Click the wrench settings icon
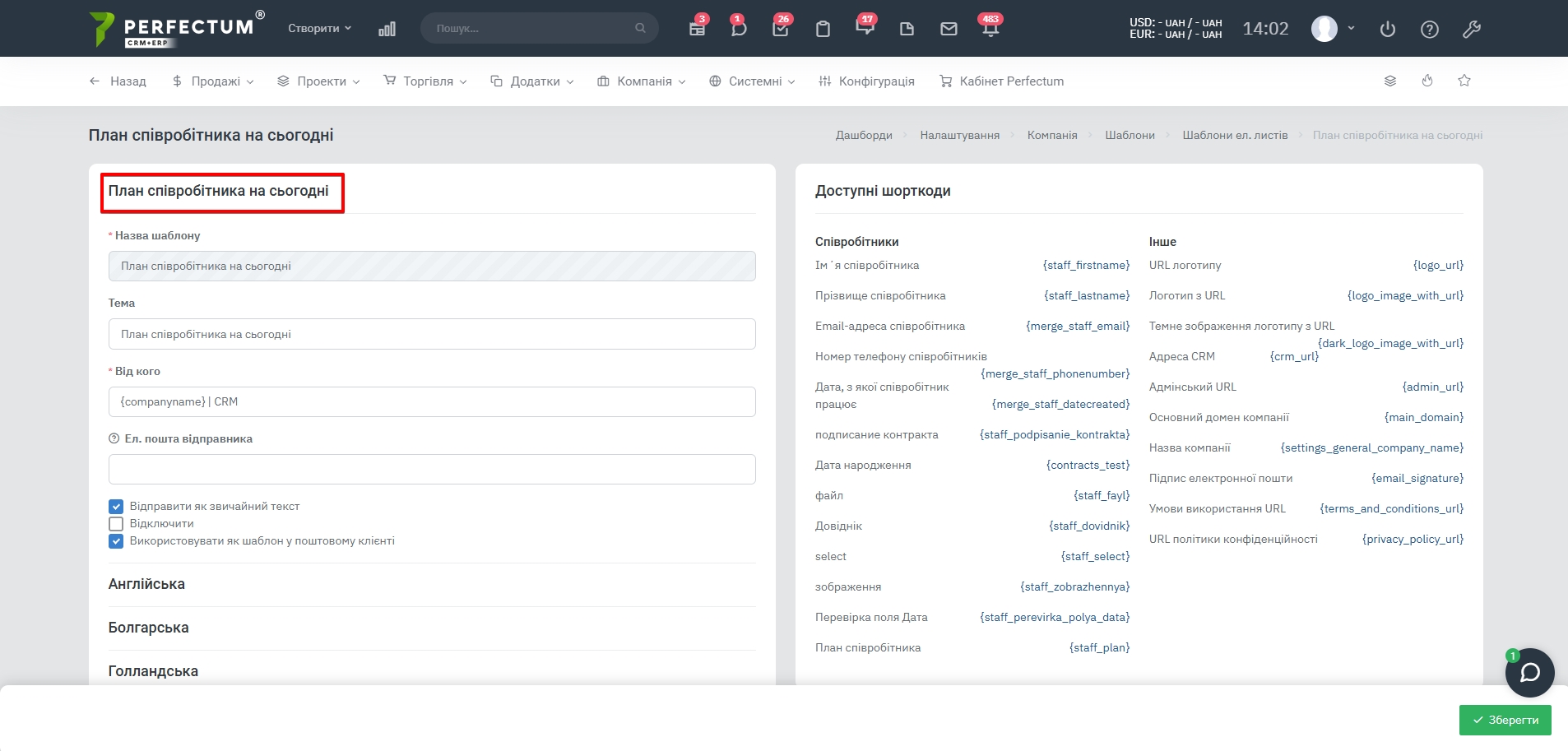This screenshot has width=1568, height=751. pyautogui.click(x=1472, y=29)
